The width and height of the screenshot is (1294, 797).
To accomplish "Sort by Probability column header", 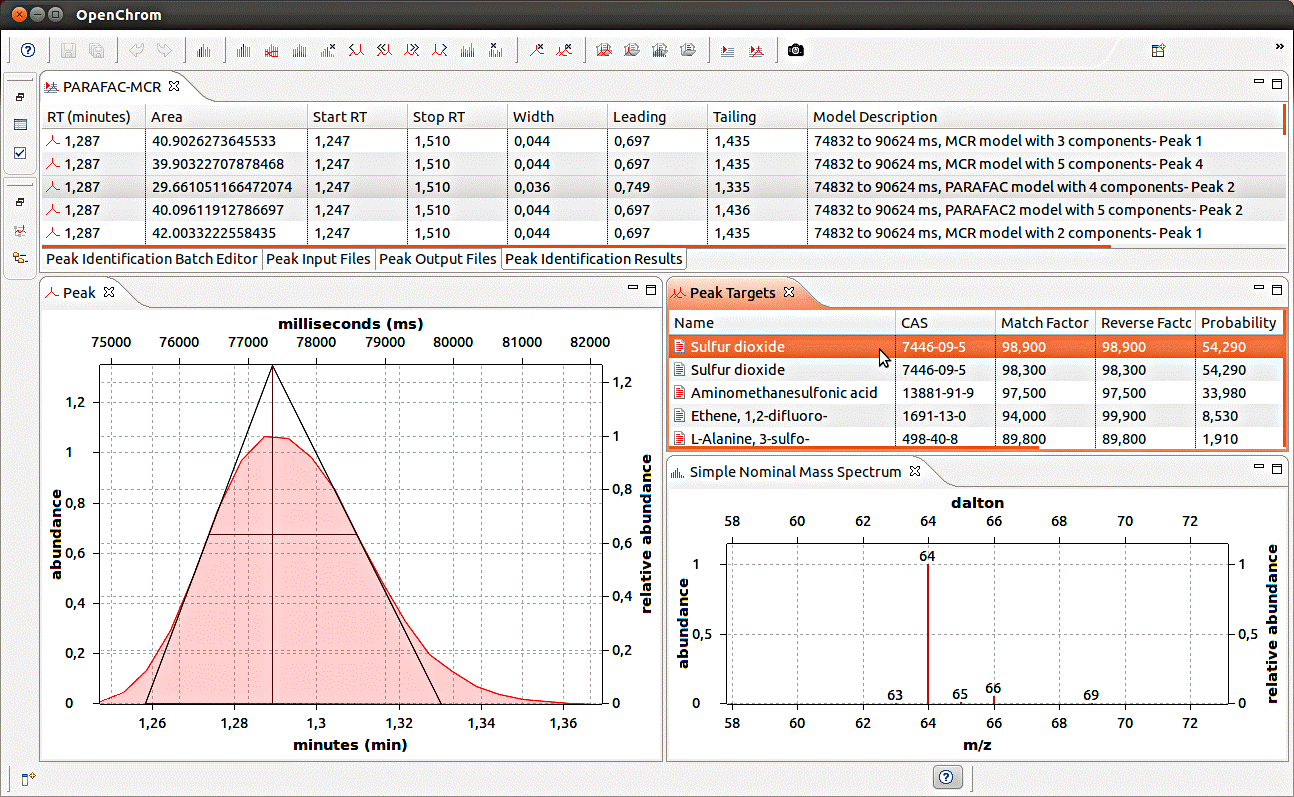I will point(1238,323).
